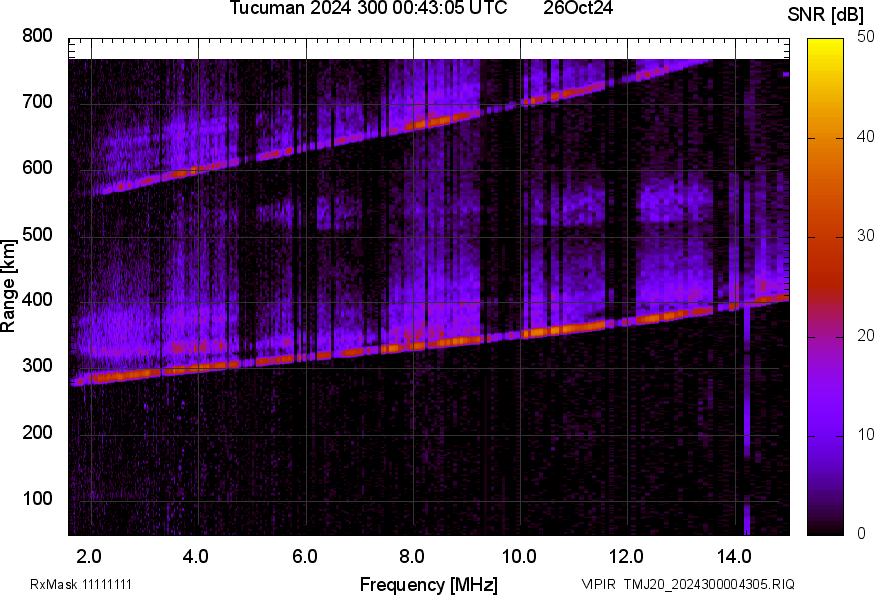Click the '14.0' frequency tick label
The width and height of the screenshot is (874, 595).
point(733,556)
